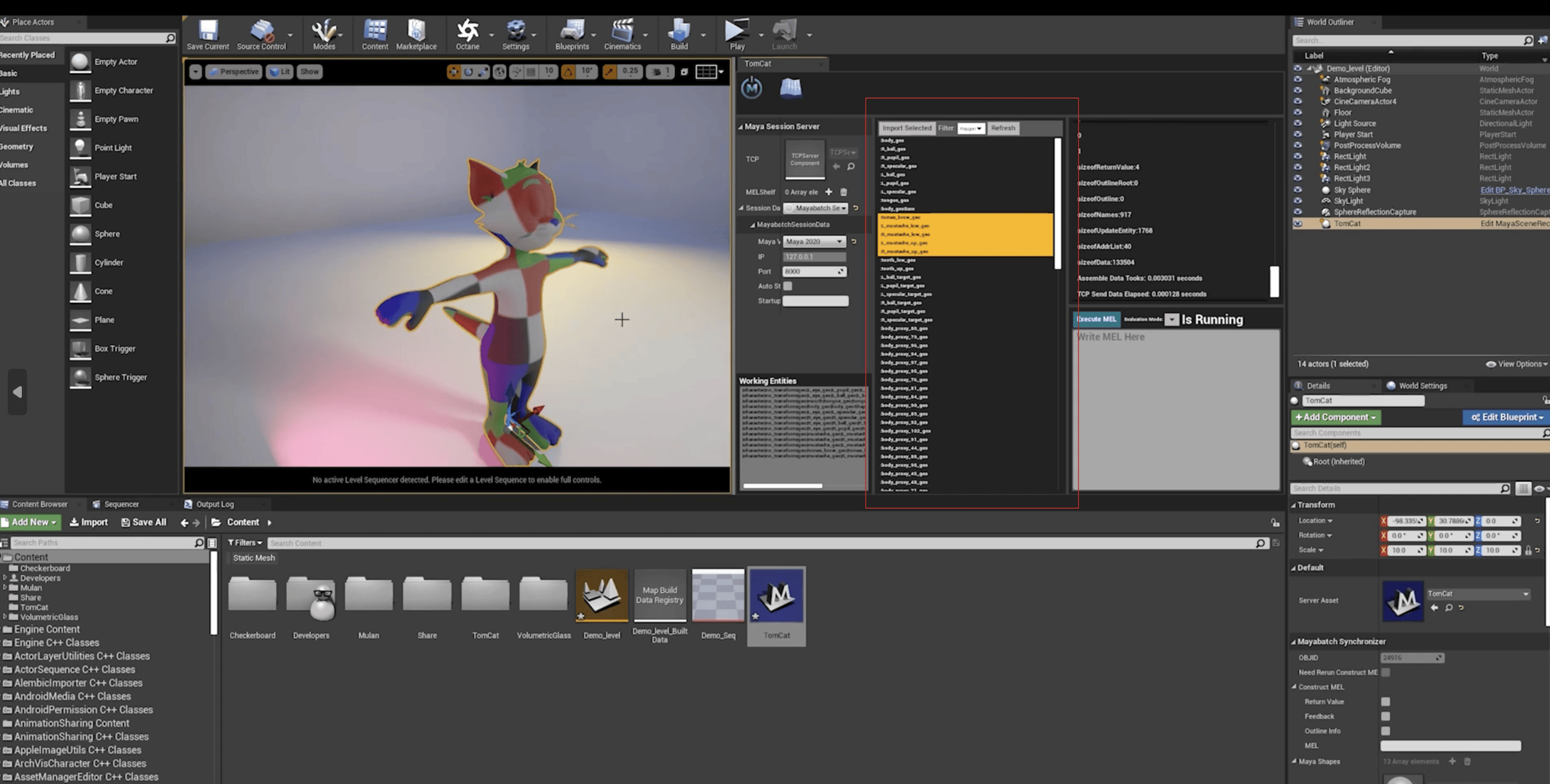The image size is (1550, 784).
Task: Select the translate gizmo tool in viewport
Action: (x=453, y=72)
